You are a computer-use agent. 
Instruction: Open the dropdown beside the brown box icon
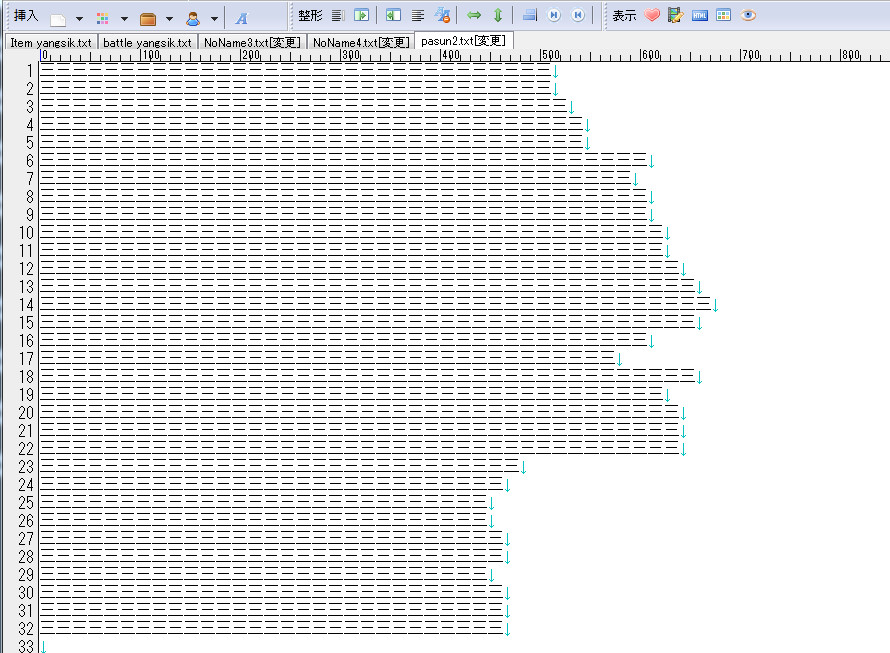[x=169, y=18]
